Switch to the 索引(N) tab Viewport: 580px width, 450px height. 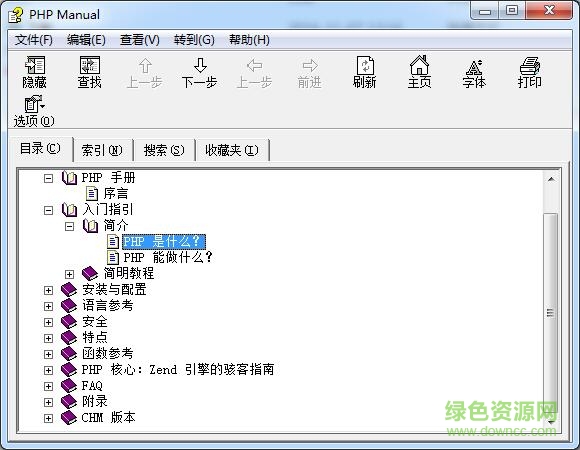tap(102, 150)
